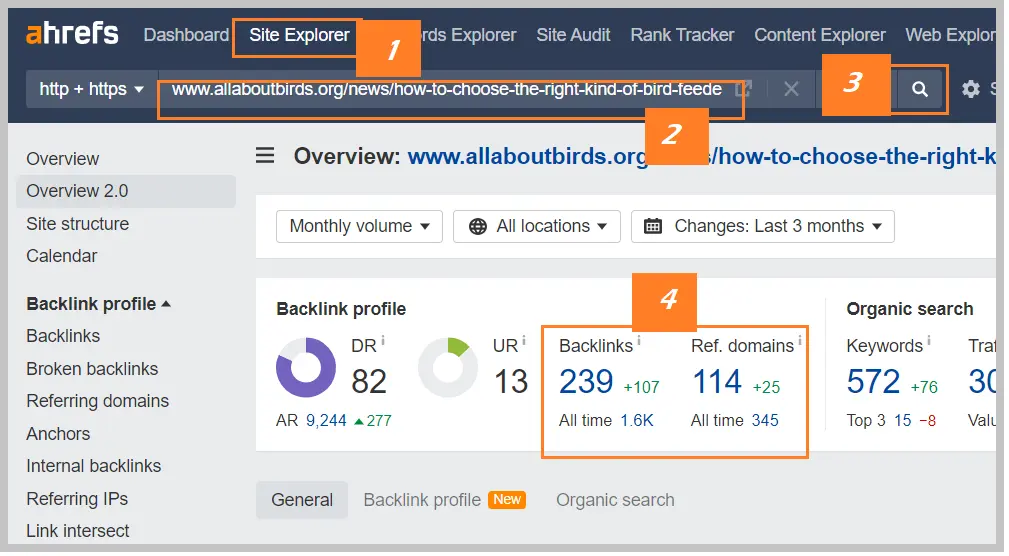Click the keywords change +76

pos(924,387)
